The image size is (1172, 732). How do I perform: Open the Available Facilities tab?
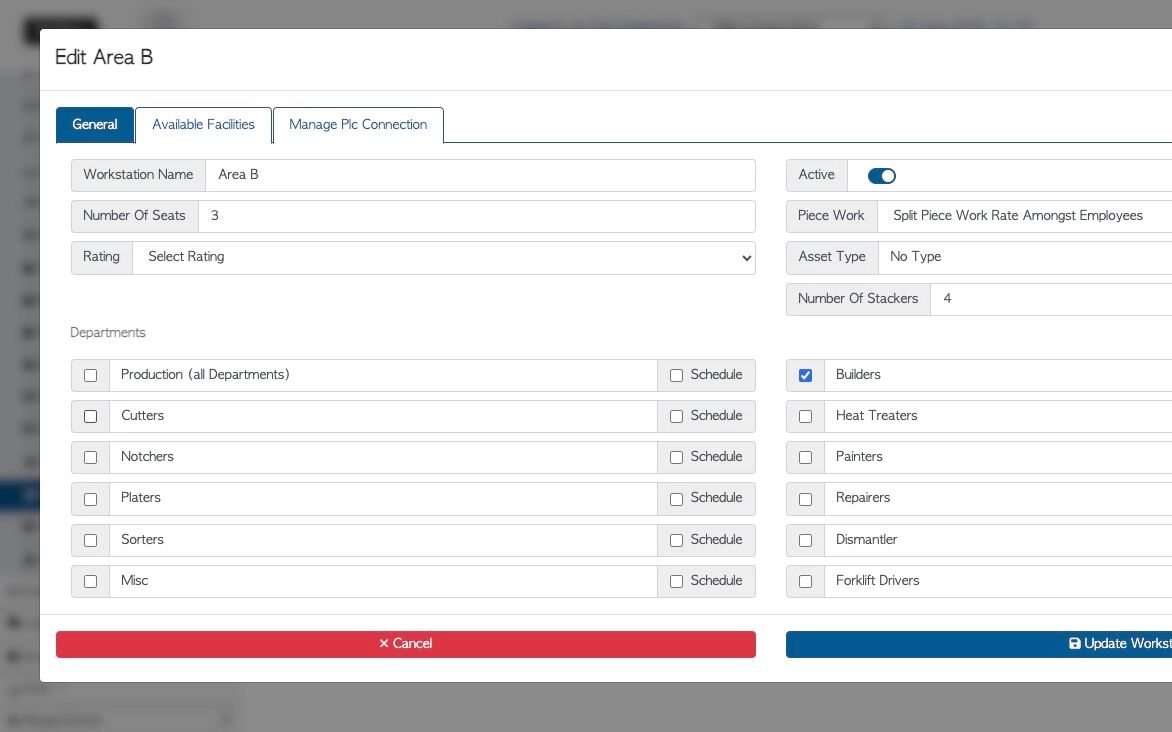coord(203,125)
